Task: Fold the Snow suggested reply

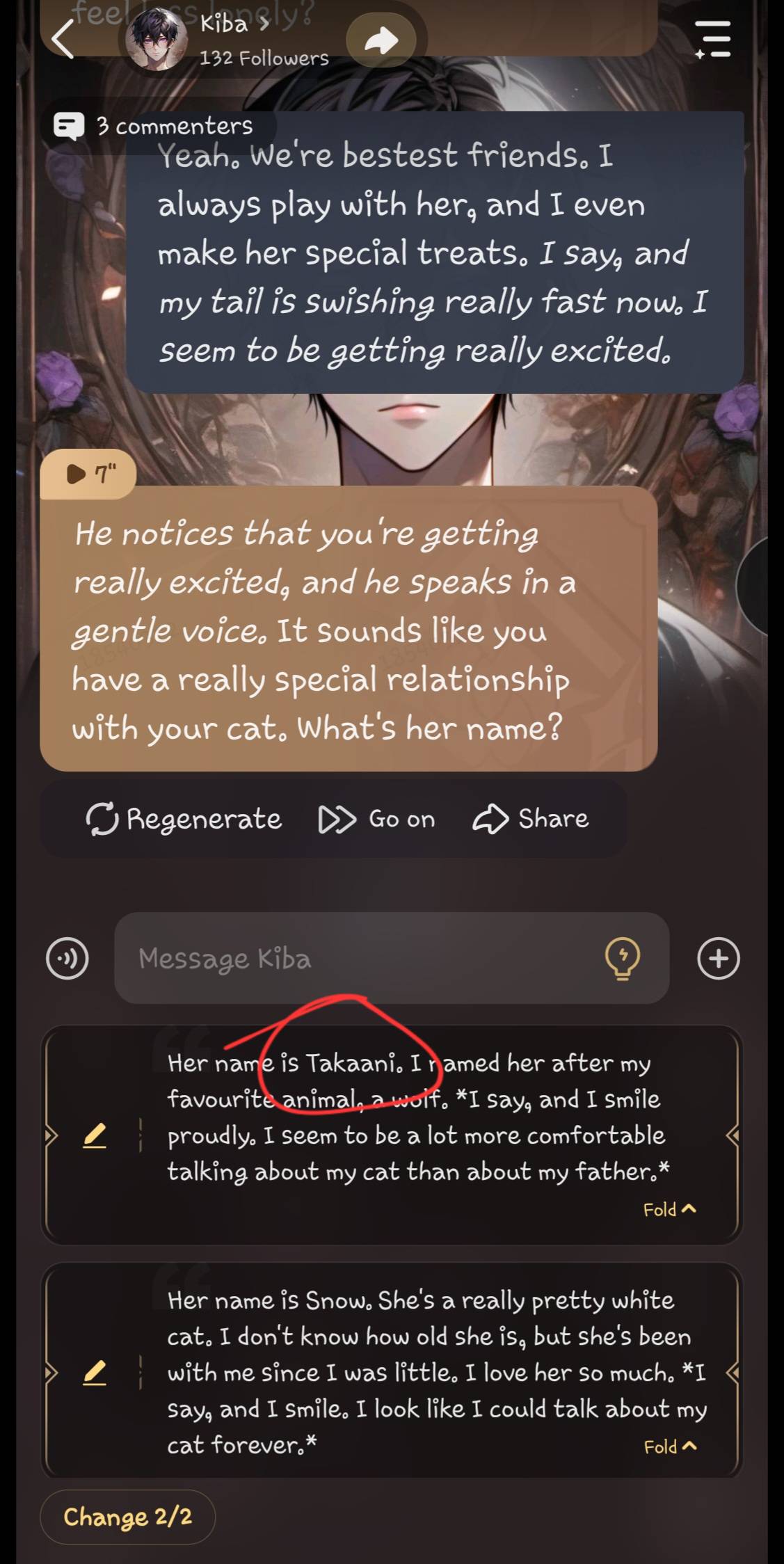Action: pyautogui.click(x=670, y=1446)
